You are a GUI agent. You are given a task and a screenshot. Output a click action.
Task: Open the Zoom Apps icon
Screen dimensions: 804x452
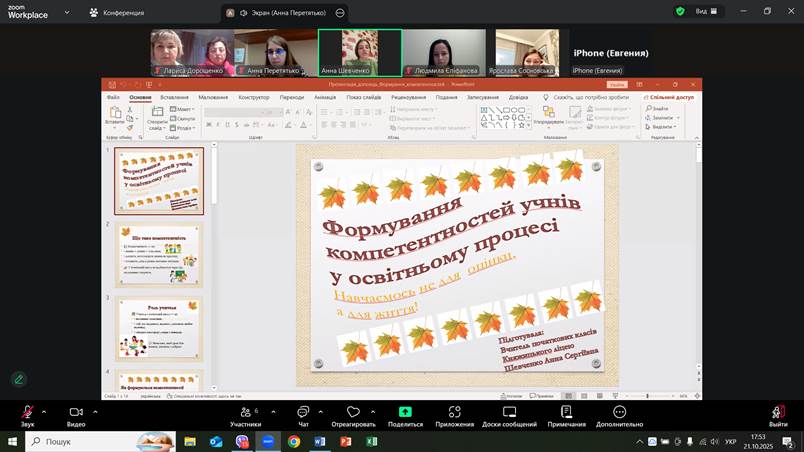pos(454,412)
